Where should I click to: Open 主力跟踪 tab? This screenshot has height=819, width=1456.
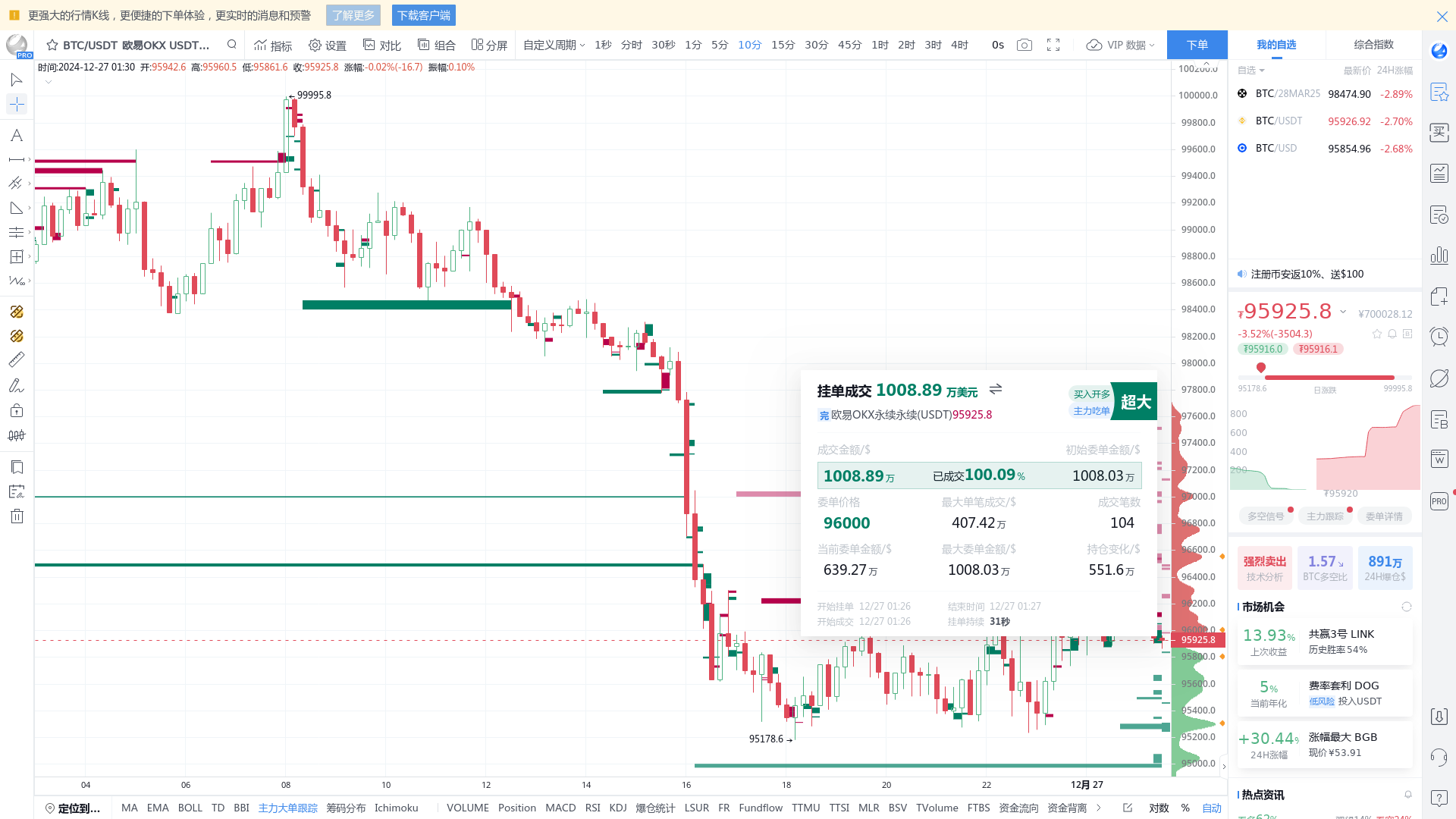(1325, 516)
